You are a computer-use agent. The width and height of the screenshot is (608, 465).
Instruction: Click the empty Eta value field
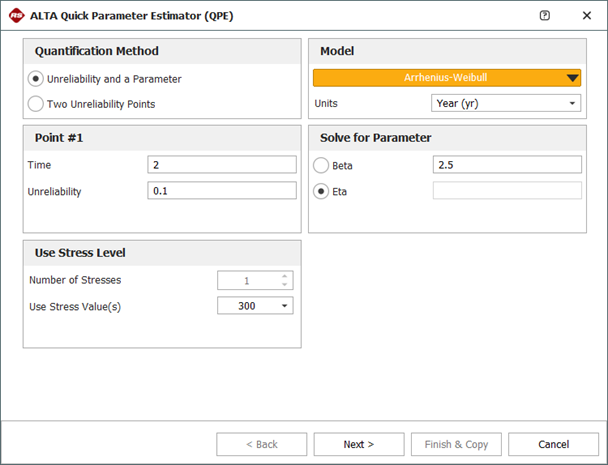click(506, 191)
